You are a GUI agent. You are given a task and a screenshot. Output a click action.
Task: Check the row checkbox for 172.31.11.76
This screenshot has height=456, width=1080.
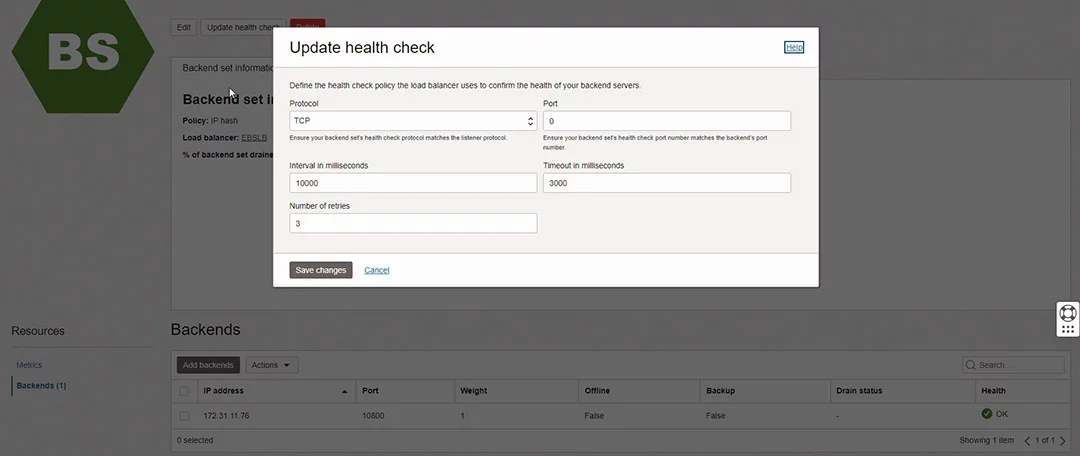tap(184, 416)
